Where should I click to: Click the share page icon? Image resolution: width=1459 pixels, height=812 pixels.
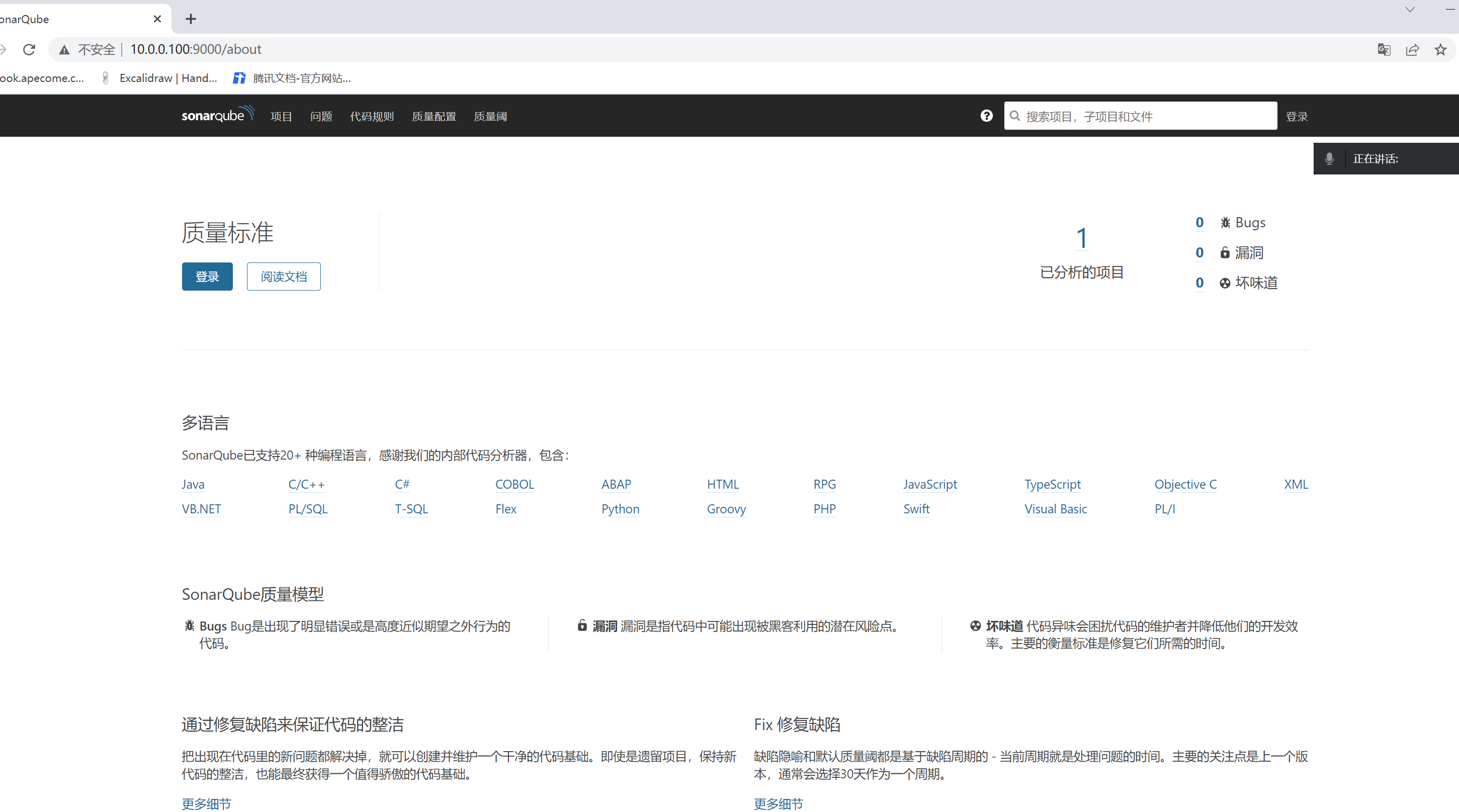click(x=1412, y=49)
